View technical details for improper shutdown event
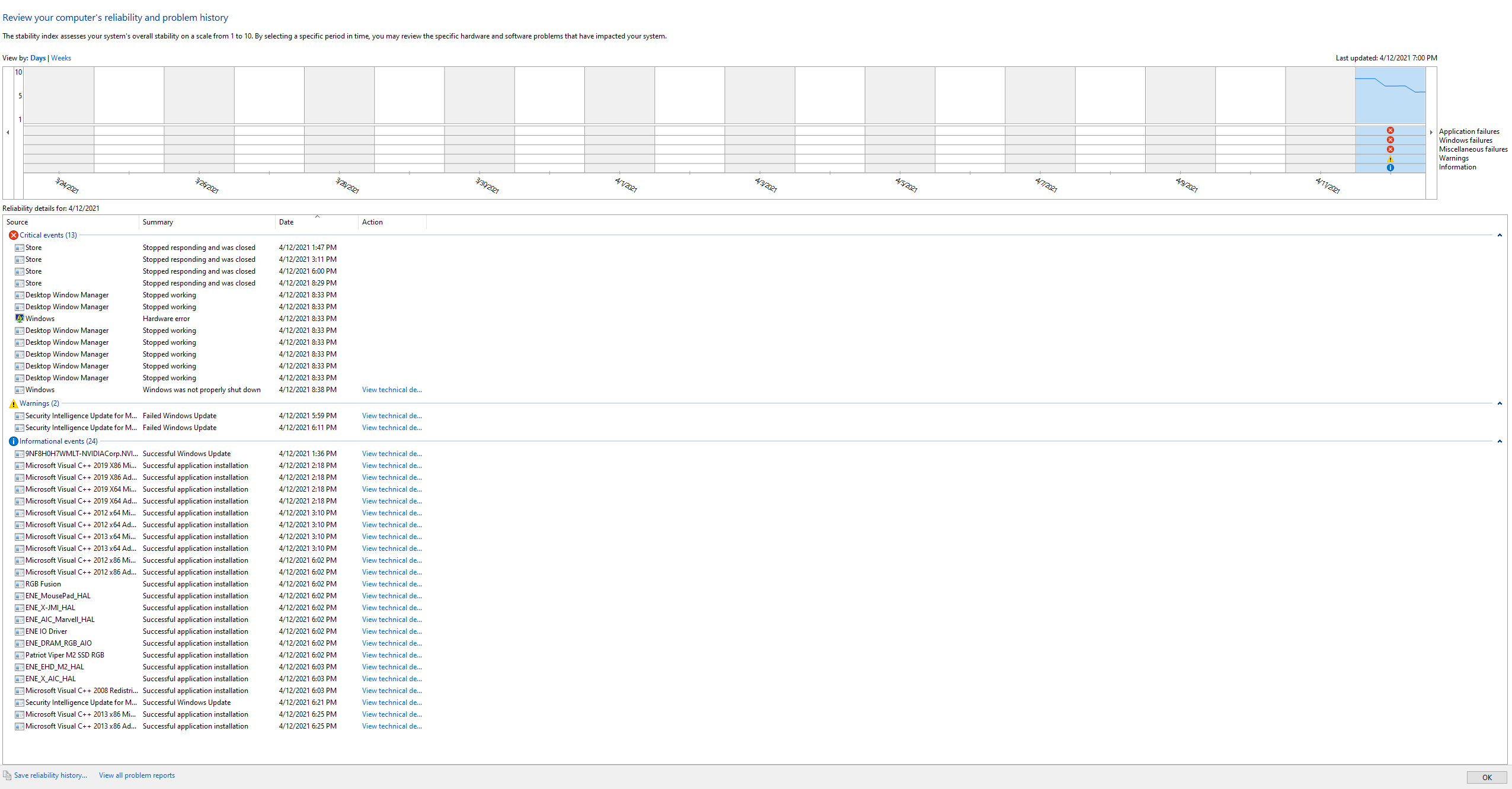The height and width of the screenshot is (789, 1512). coord(392,390)
